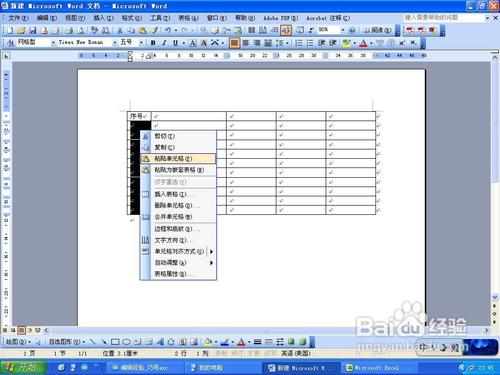
Task: Click the Character Border A icon
Action: click(193, 43)
